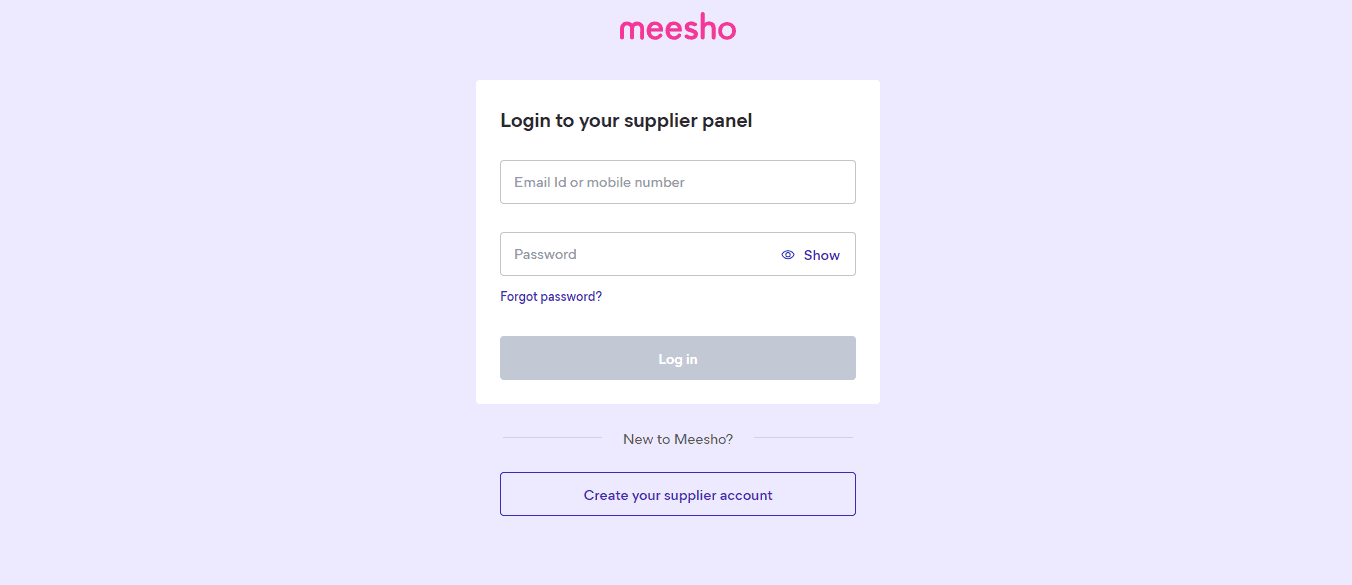This screenshot has height=585, width=1352.
Task: Click the eye icon in the password field
Action: pos(788,255)
